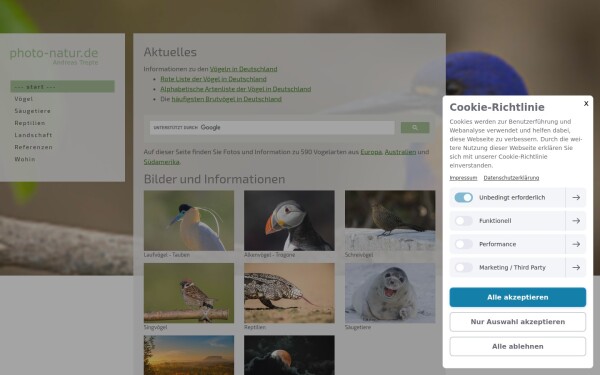The width and height of the screenshot is (600, 375).
Task: Expand details arrow for Marketing / Third Party
Action: coord(576,267)
